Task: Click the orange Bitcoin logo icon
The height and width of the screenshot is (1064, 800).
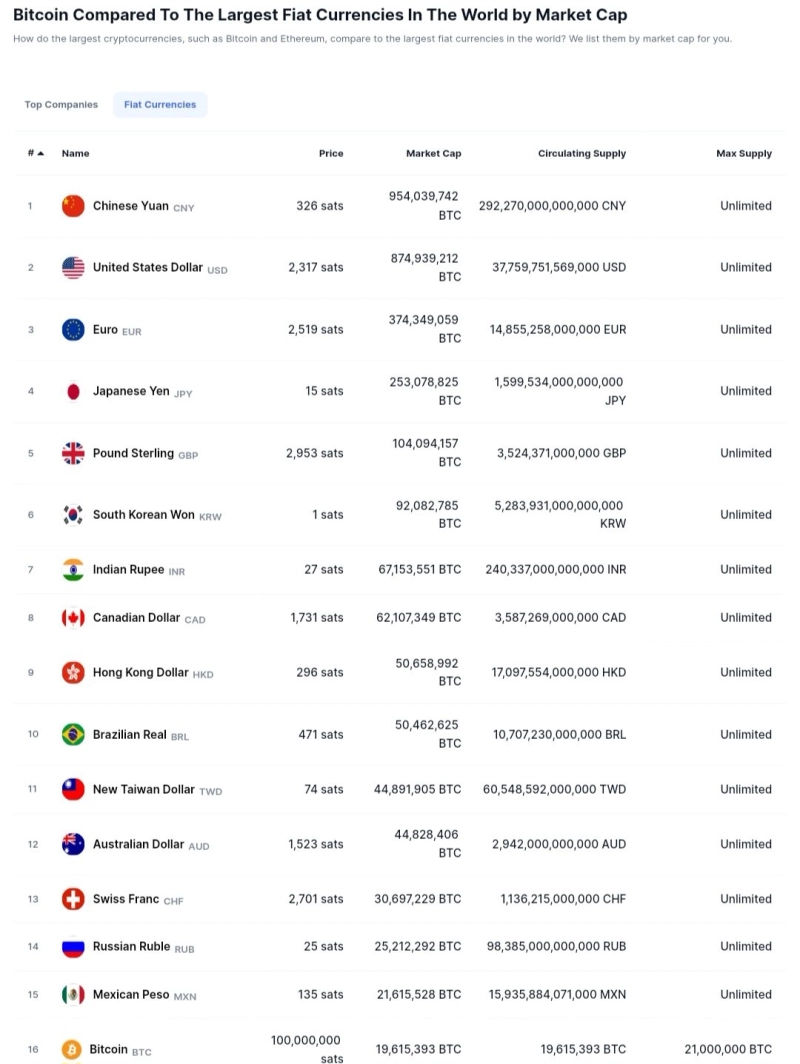Action: 71,1050
